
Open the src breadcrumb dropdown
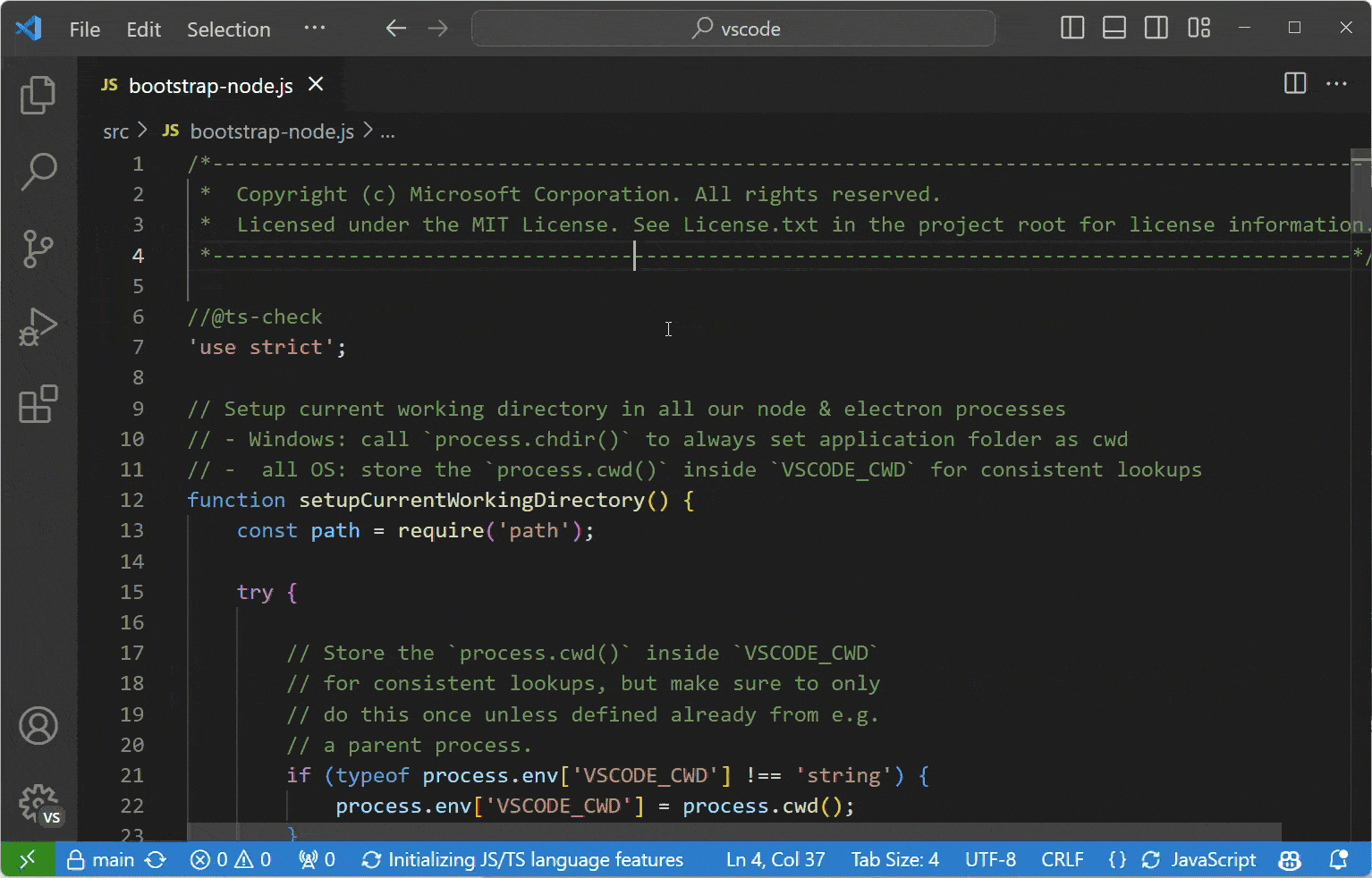click(x=115, y=131)
